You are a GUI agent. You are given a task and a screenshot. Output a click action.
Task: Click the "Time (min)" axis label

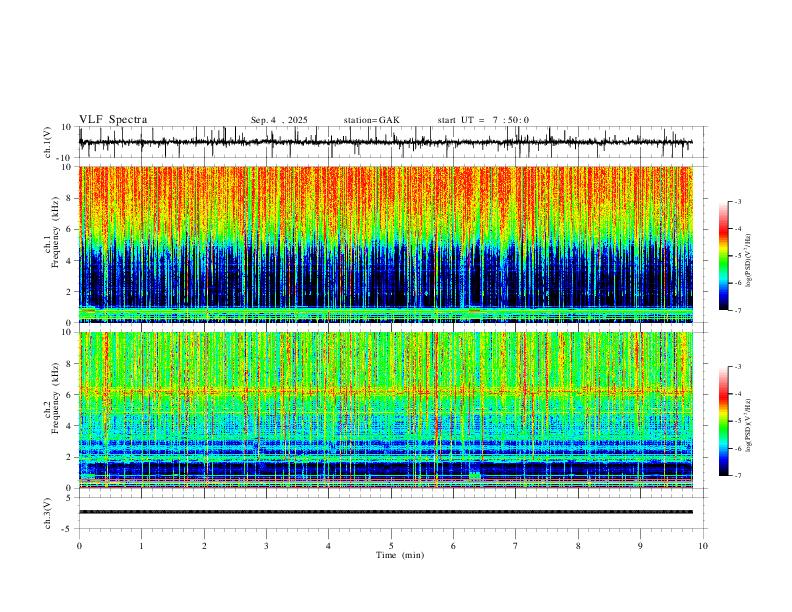click(x=400, y=555)
